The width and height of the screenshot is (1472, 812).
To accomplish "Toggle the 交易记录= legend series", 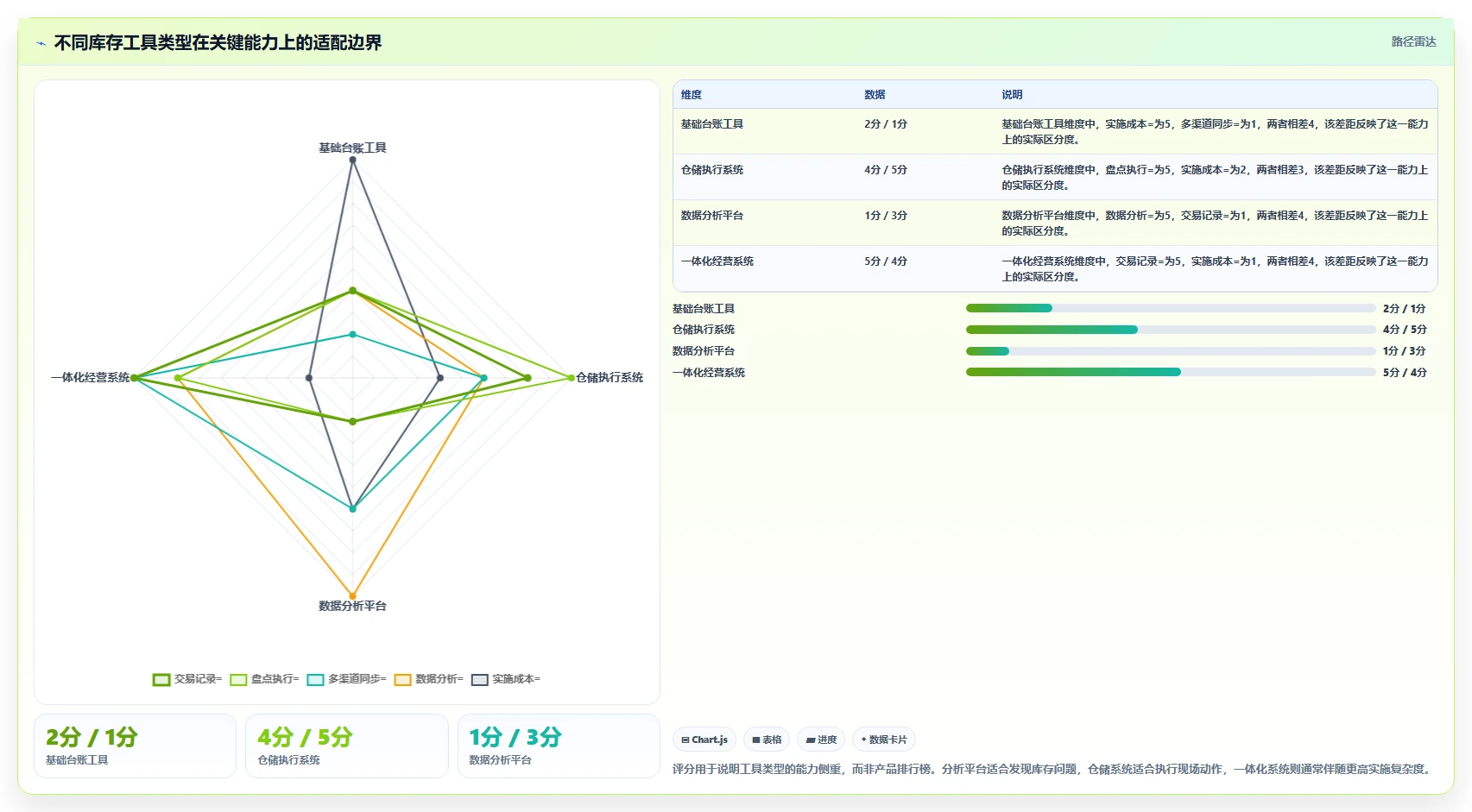I will click(187, 679).
